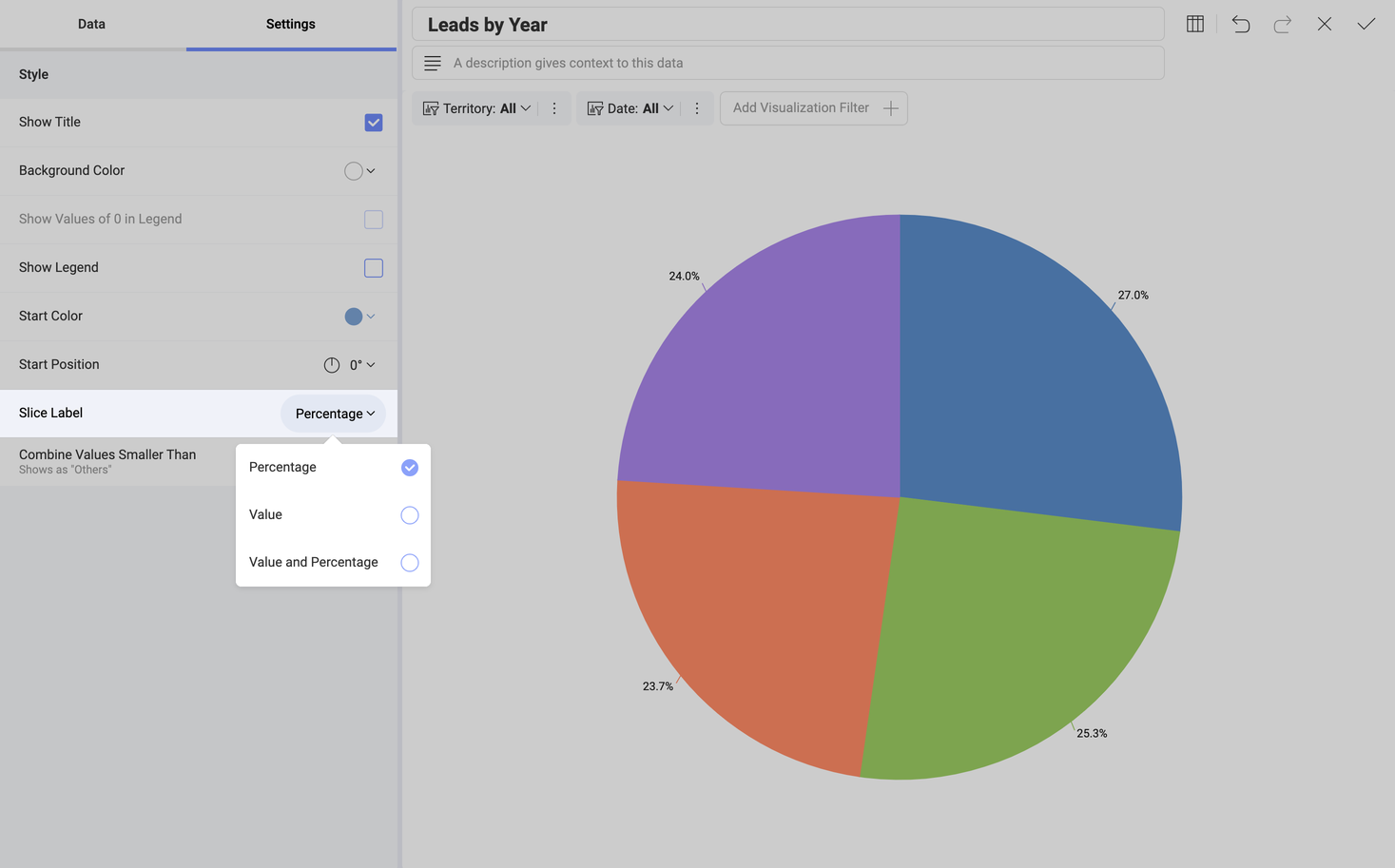Edit the Leads by Year title field

[788, 25]
